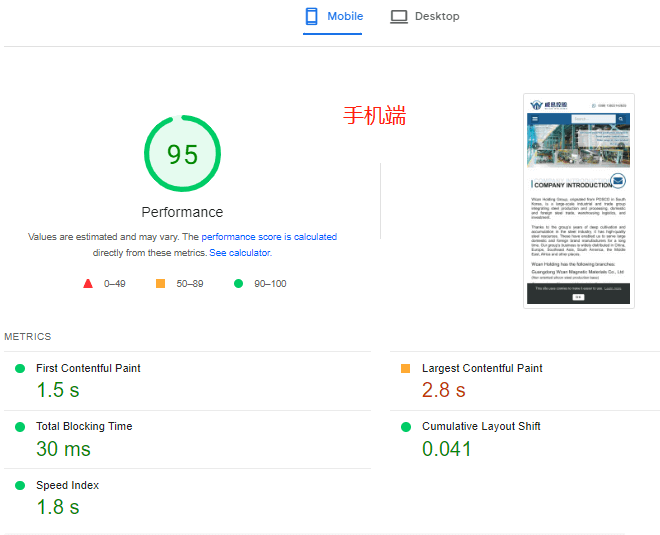
Task: Switch to the Mobile tab
Action: pos(333,17)
